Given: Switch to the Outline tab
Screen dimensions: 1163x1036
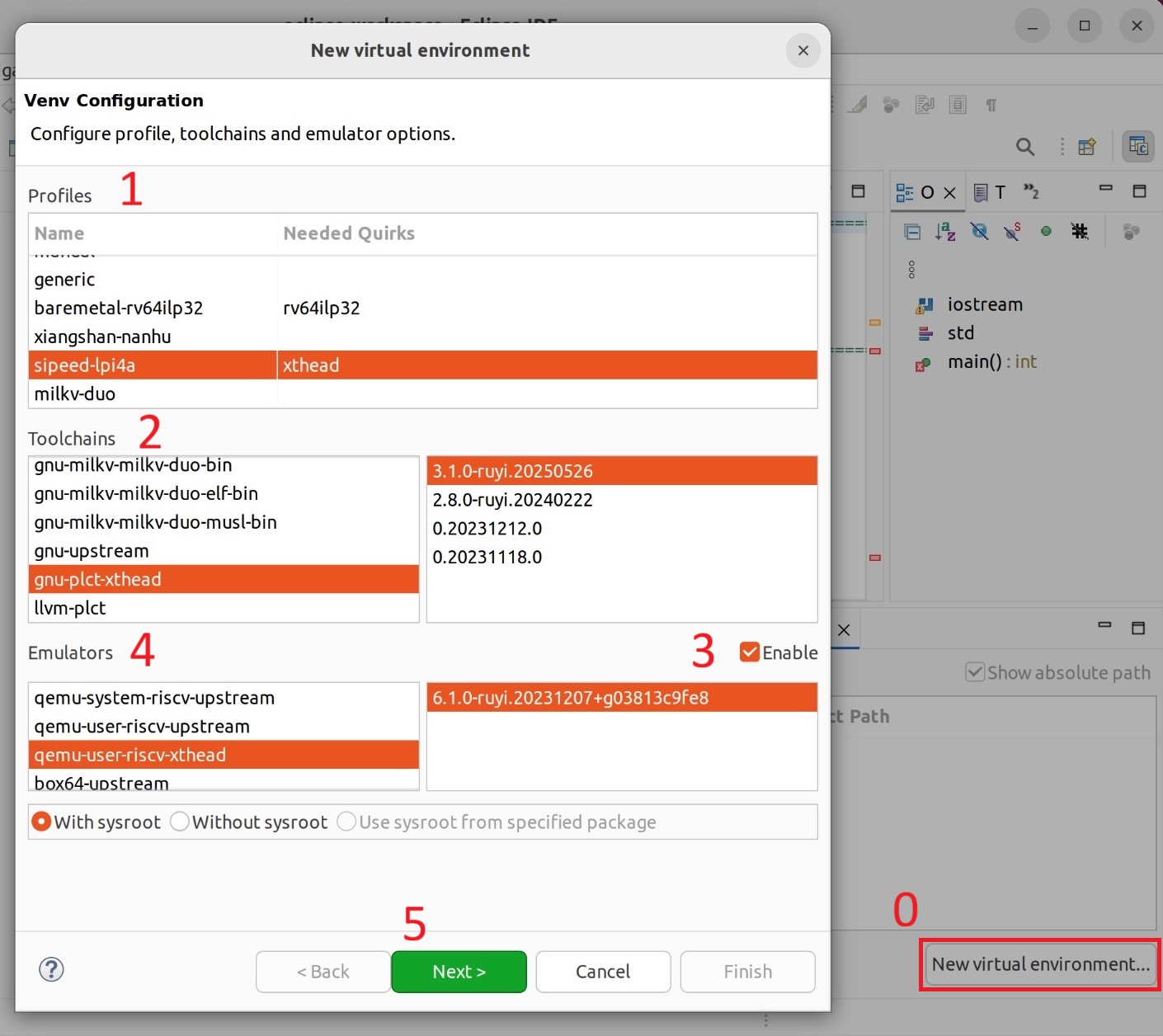Looking at the screenshot, I should (x=917, y=192).
